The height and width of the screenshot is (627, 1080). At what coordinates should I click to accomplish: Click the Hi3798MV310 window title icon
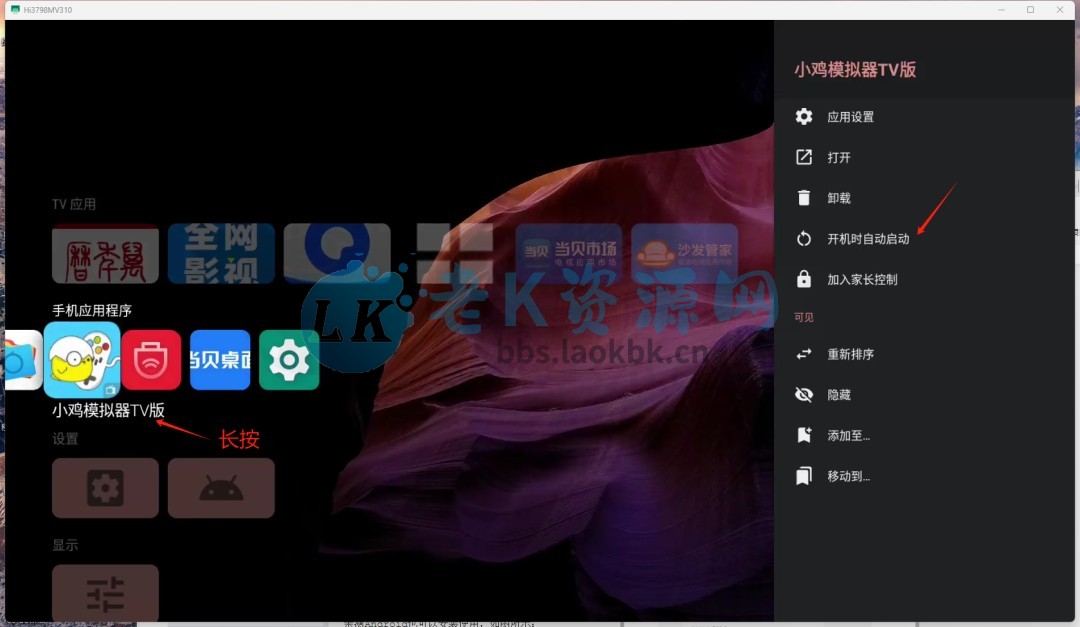tap(14, 10)
